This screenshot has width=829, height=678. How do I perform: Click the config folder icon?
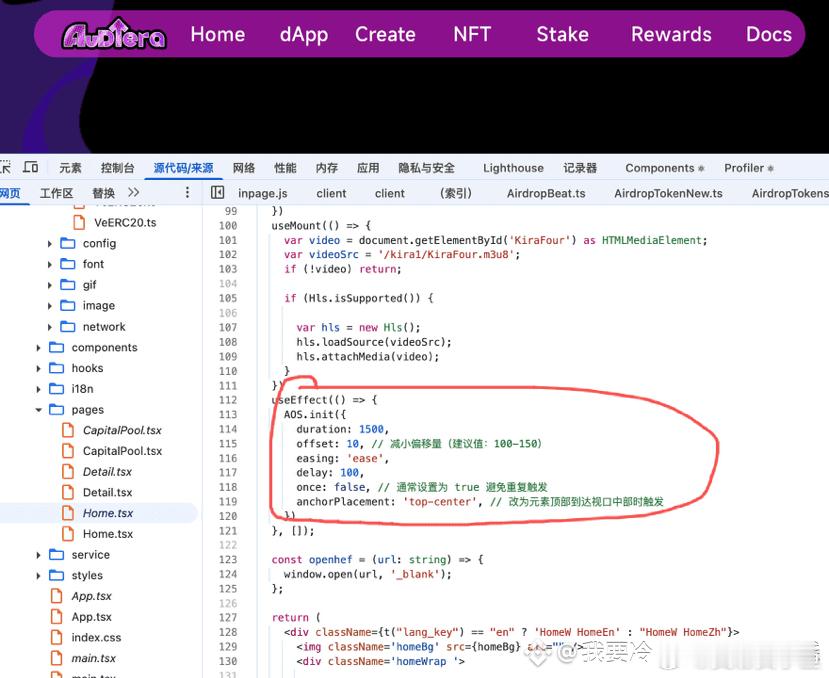click(x=68, y=243)
